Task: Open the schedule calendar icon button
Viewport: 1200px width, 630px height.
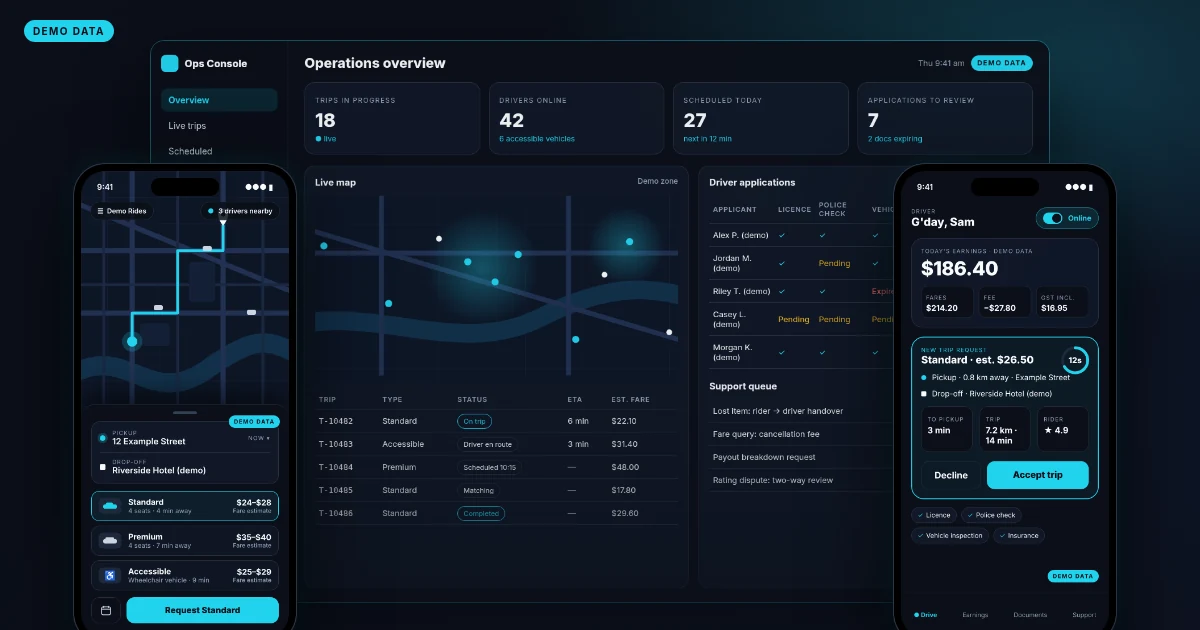Action: 106,610
